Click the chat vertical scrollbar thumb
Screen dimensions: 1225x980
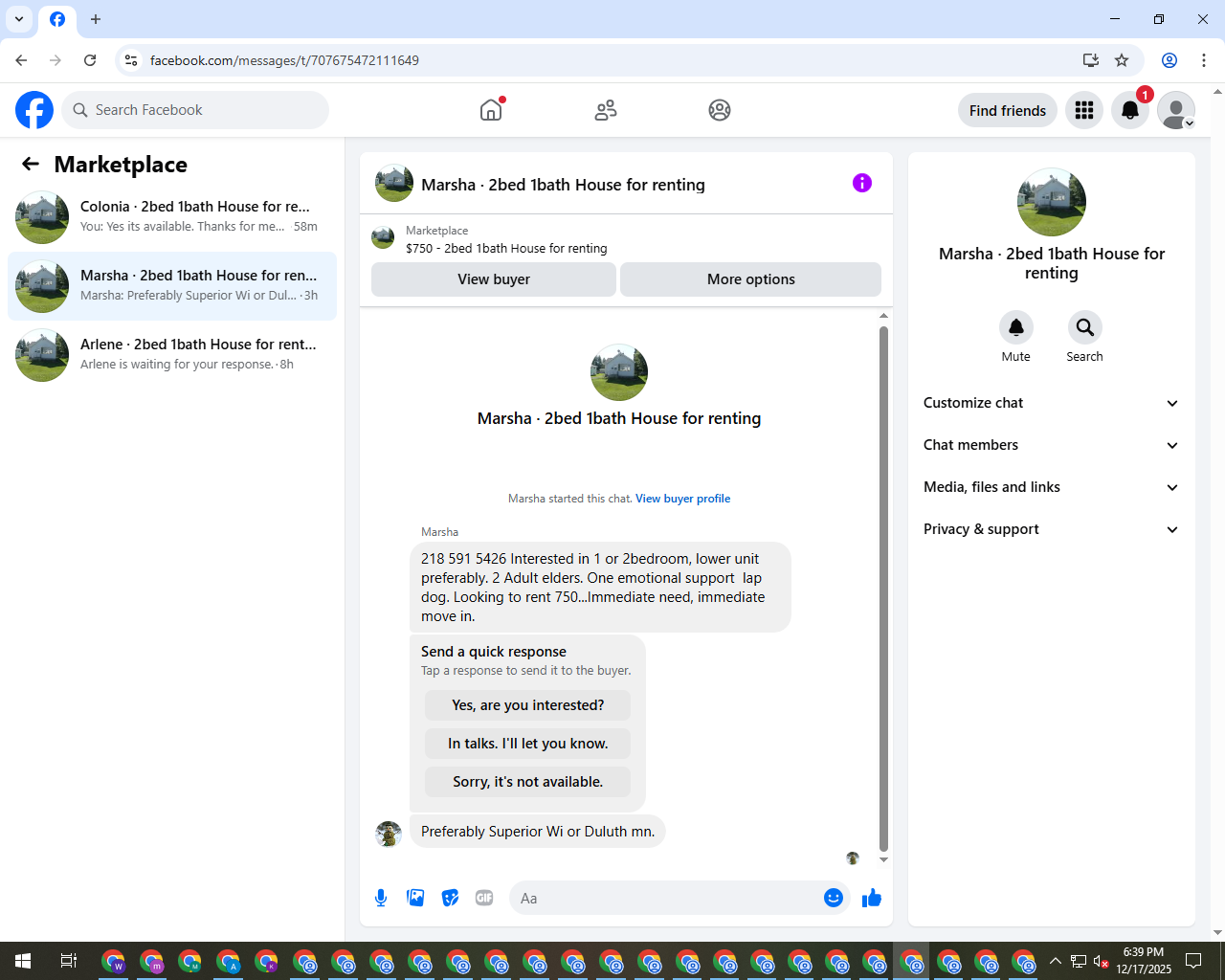click(x=883, y=588)
